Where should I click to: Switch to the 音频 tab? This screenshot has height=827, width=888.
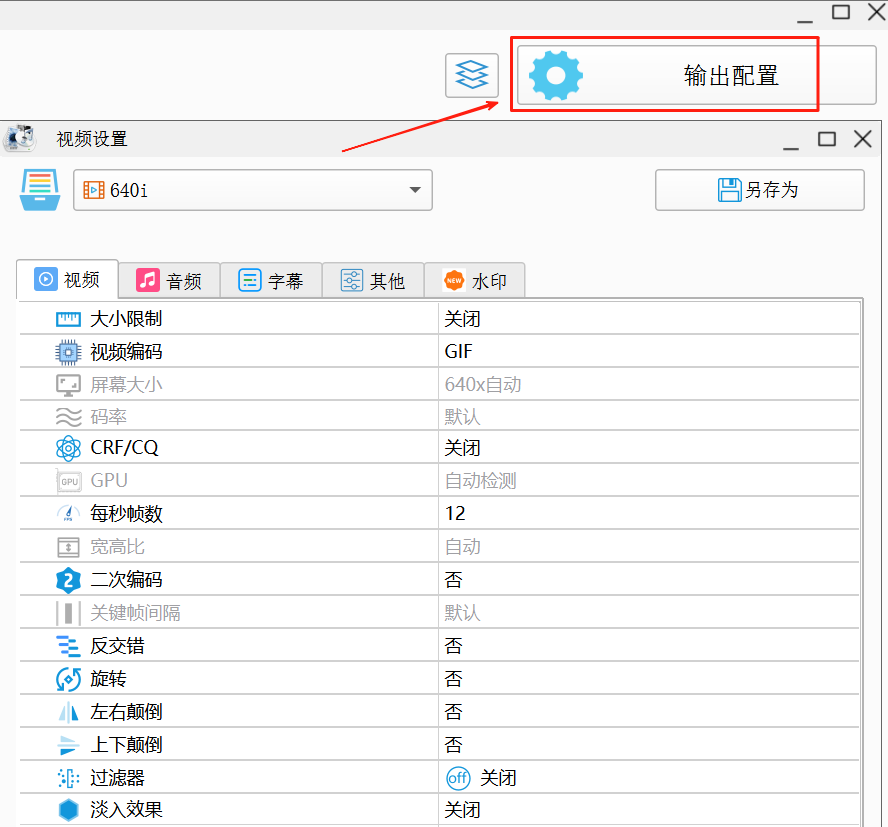click(x=169, y=280)
